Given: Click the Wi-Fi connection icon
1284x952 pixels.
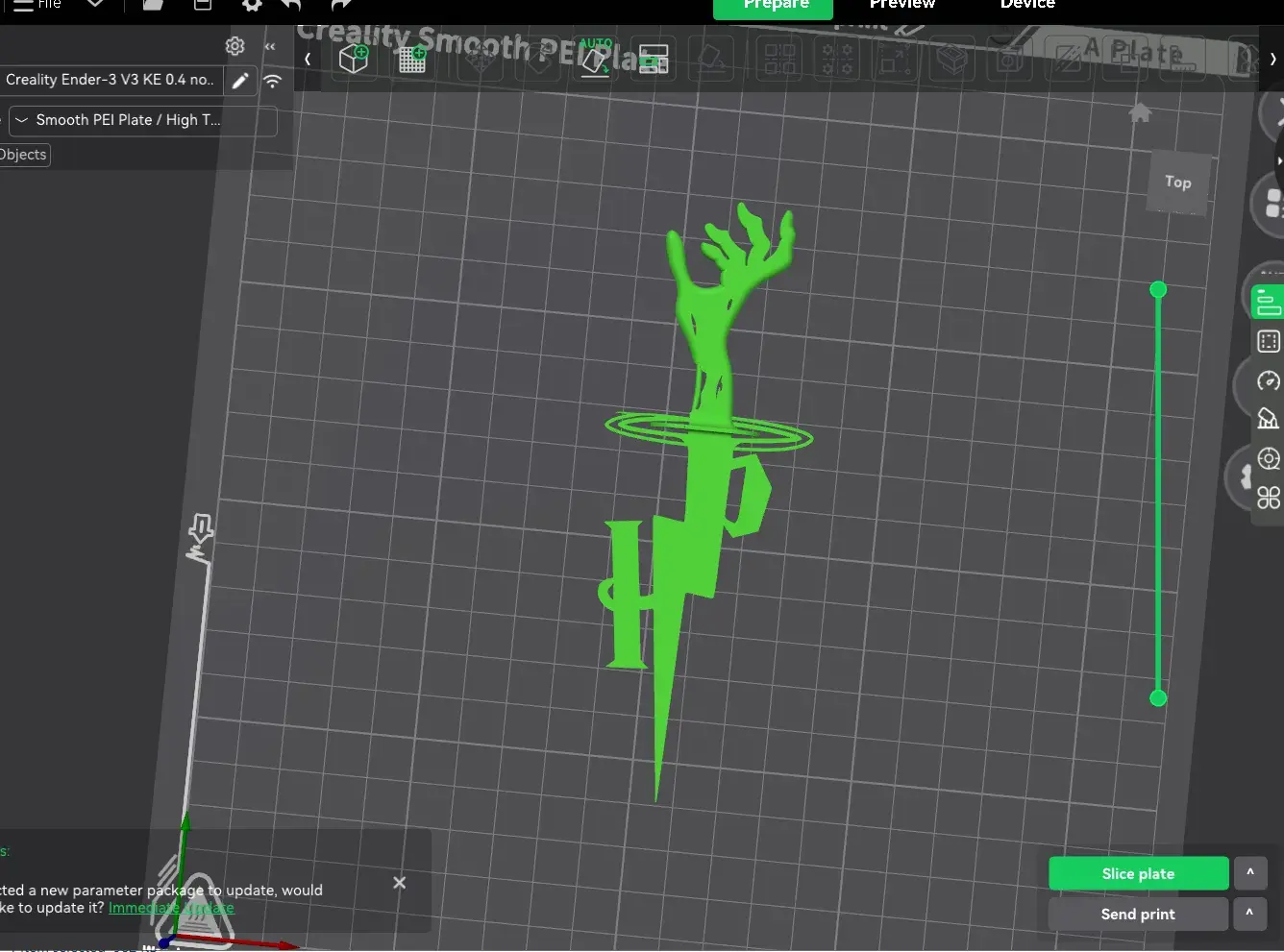Looking at the screenshot, I should pos(273,81).
